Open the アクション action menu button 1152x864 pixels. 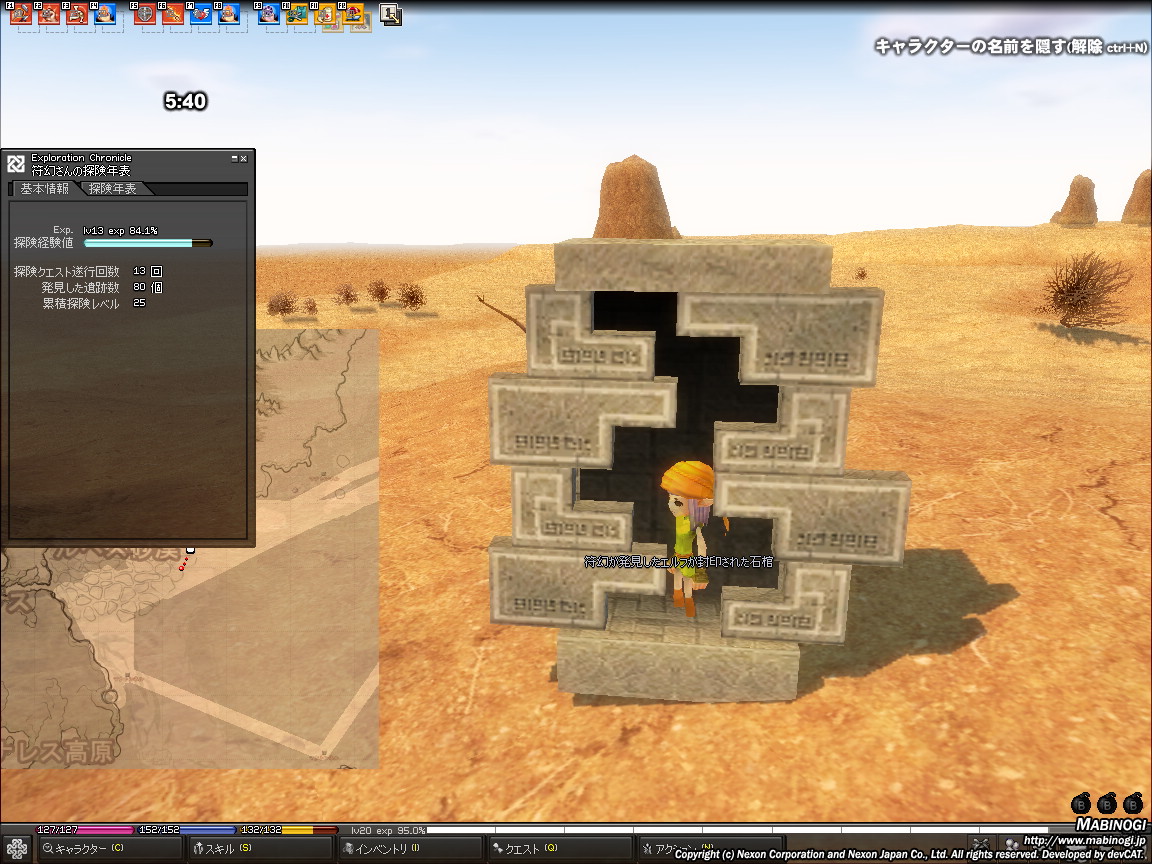click(x=710, y=849)
